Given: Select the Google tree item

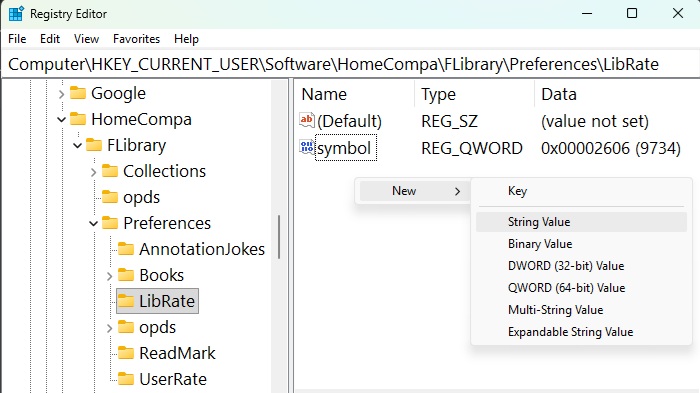Looking at the screenshot, I should tap(118, 93).
